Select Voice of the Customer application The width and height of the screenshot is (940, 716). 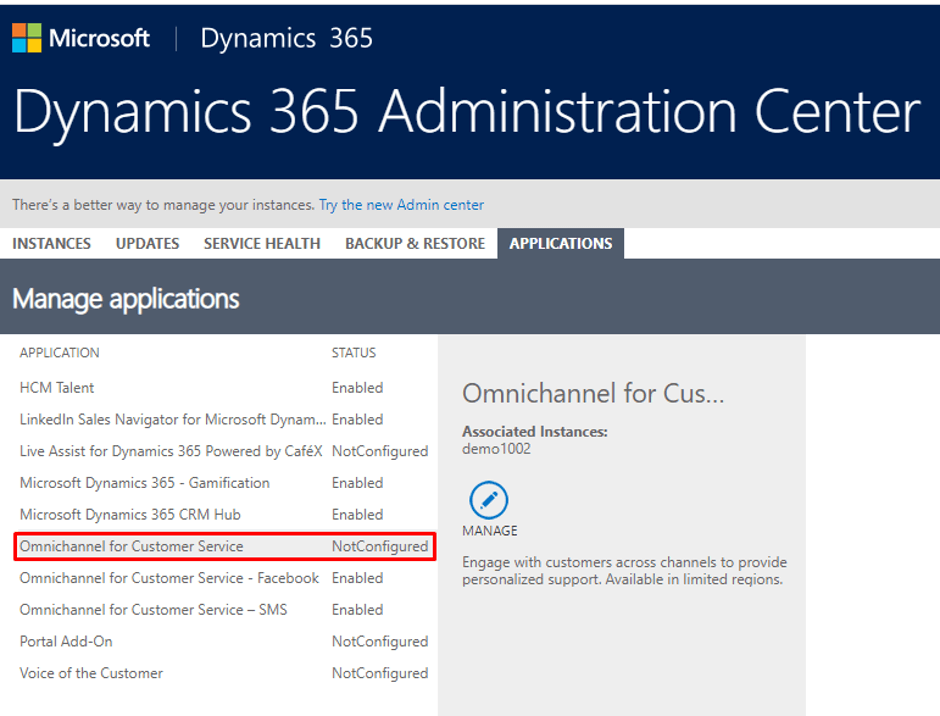pyautogui.click(x=225, y=673)
